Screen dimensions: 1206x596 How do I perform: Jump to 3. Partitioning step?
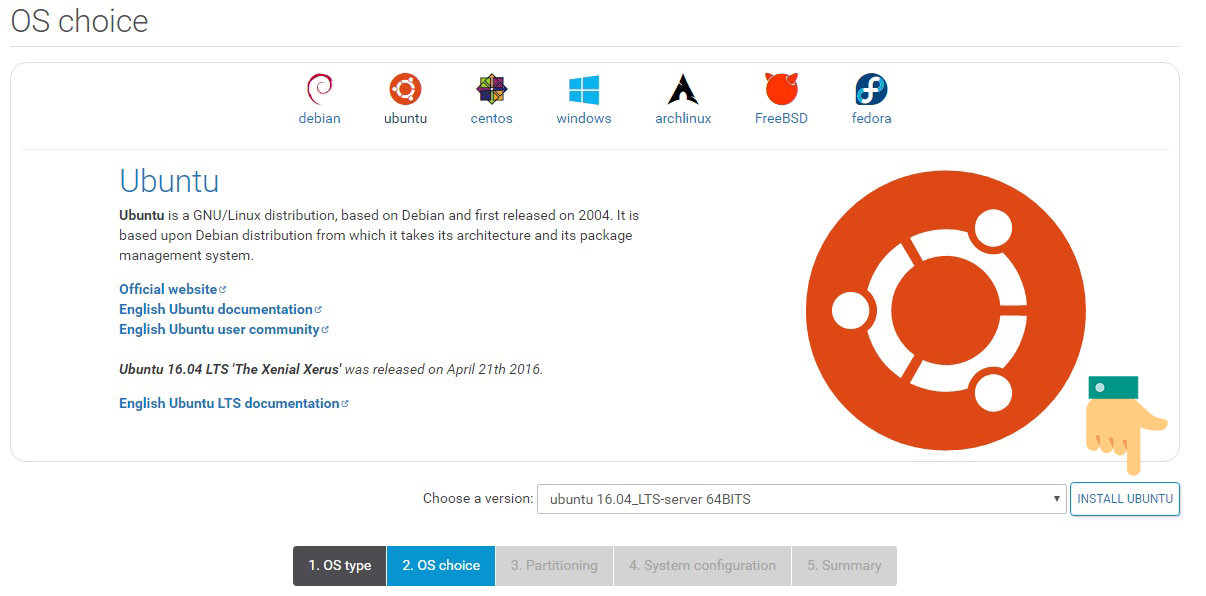pos(554,565)
